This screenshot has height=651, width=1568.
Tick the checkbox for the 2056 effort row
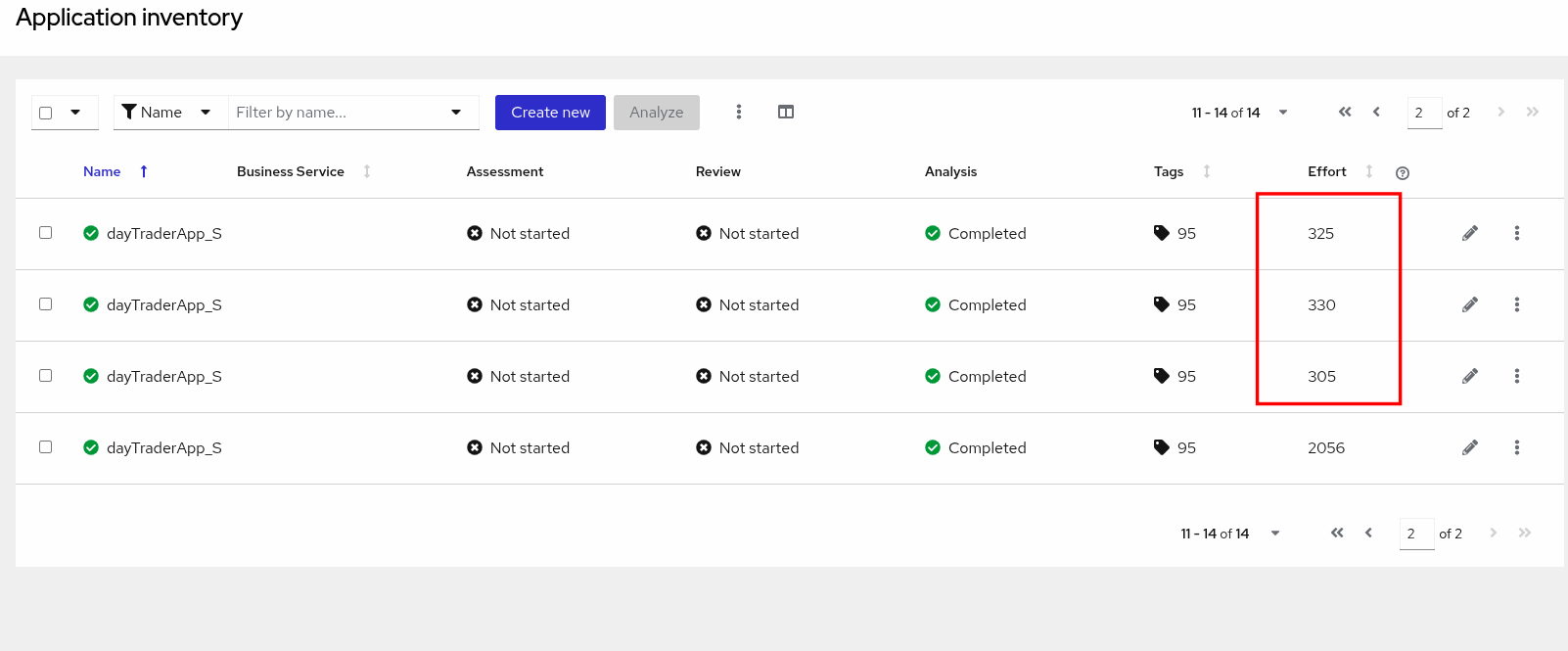[x=45, y=447]
